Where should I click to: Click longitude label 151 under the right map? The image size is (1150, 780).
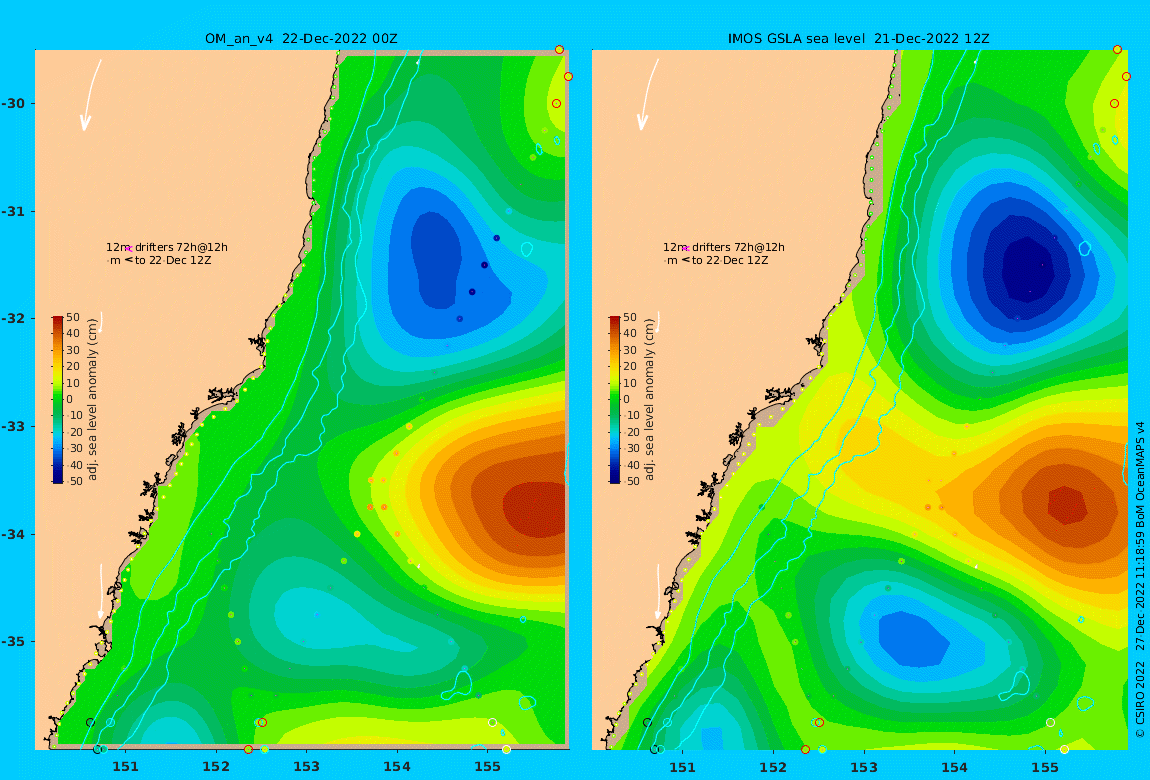coord(683,768)
